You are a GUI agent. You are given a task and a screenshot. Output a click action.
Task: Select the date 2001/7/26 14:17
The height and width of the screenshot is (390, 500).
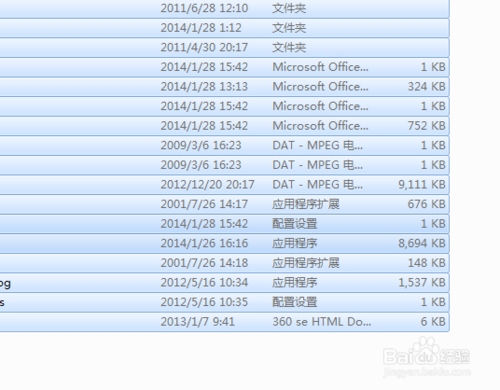[x=204, y=204]
